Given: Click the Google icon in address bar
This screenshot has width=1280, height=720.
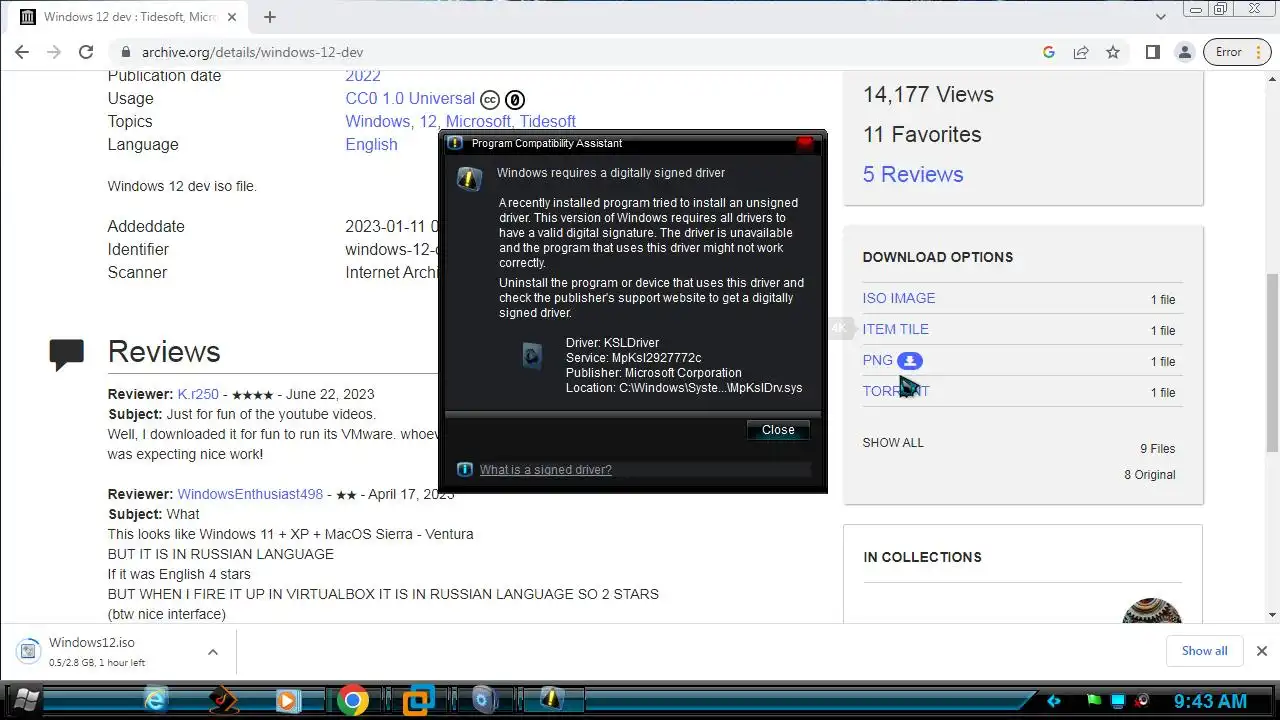Looking at the screenshot, I should 1049,52.
